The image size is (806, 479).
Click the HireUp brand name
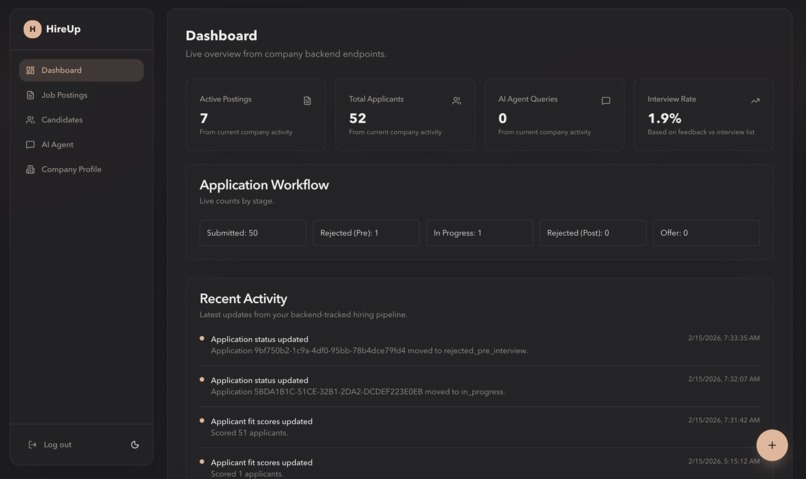pyautogui.click(x=63, y=29)
